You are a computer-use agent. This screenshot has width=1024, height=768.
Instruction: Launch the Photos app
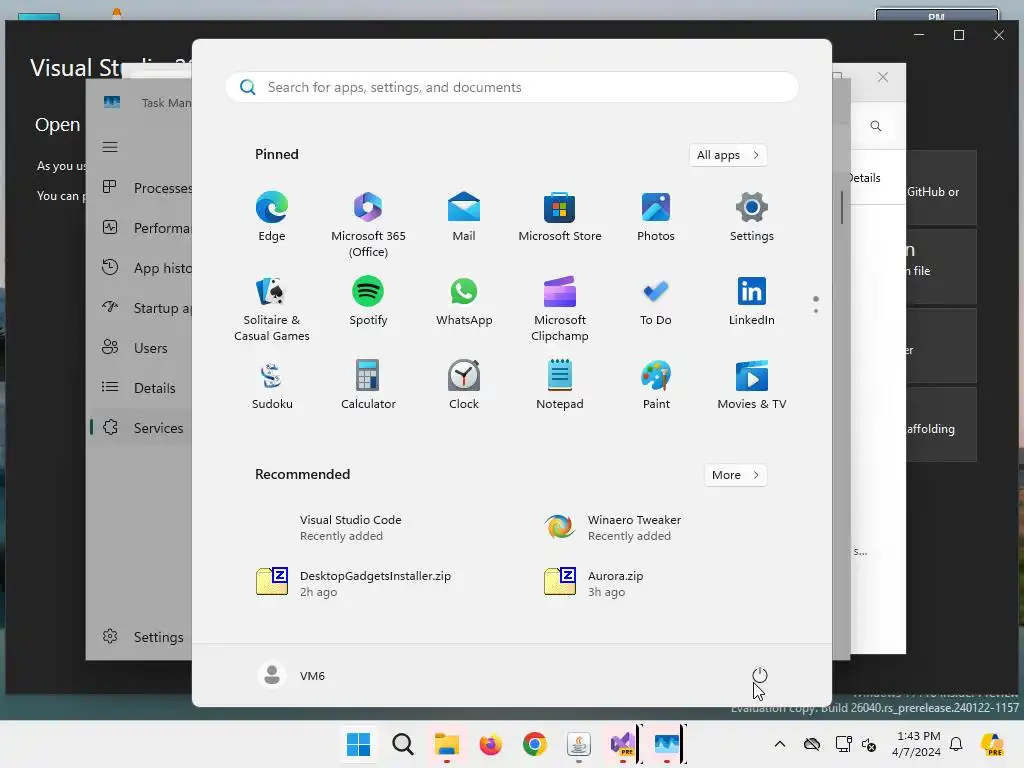coord(656,216)
